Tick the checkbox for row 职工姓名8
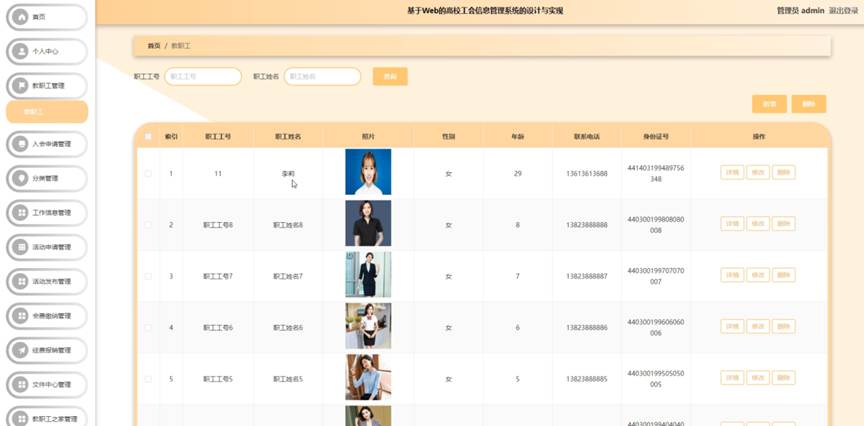Image resolution: width=864 pixels, height=426 pixels. (148, 225)
